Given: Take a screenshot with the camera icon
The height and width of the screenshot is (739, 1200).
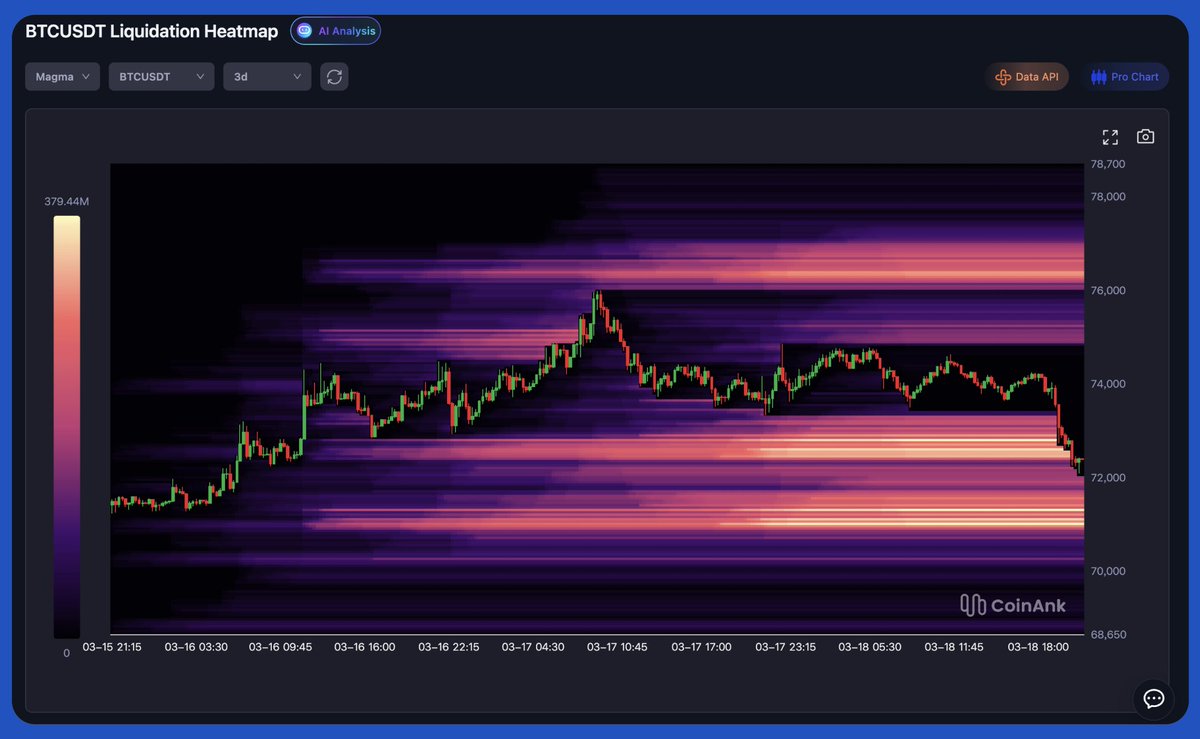Looking at the screenshot, I should [x=1145, y=137].
